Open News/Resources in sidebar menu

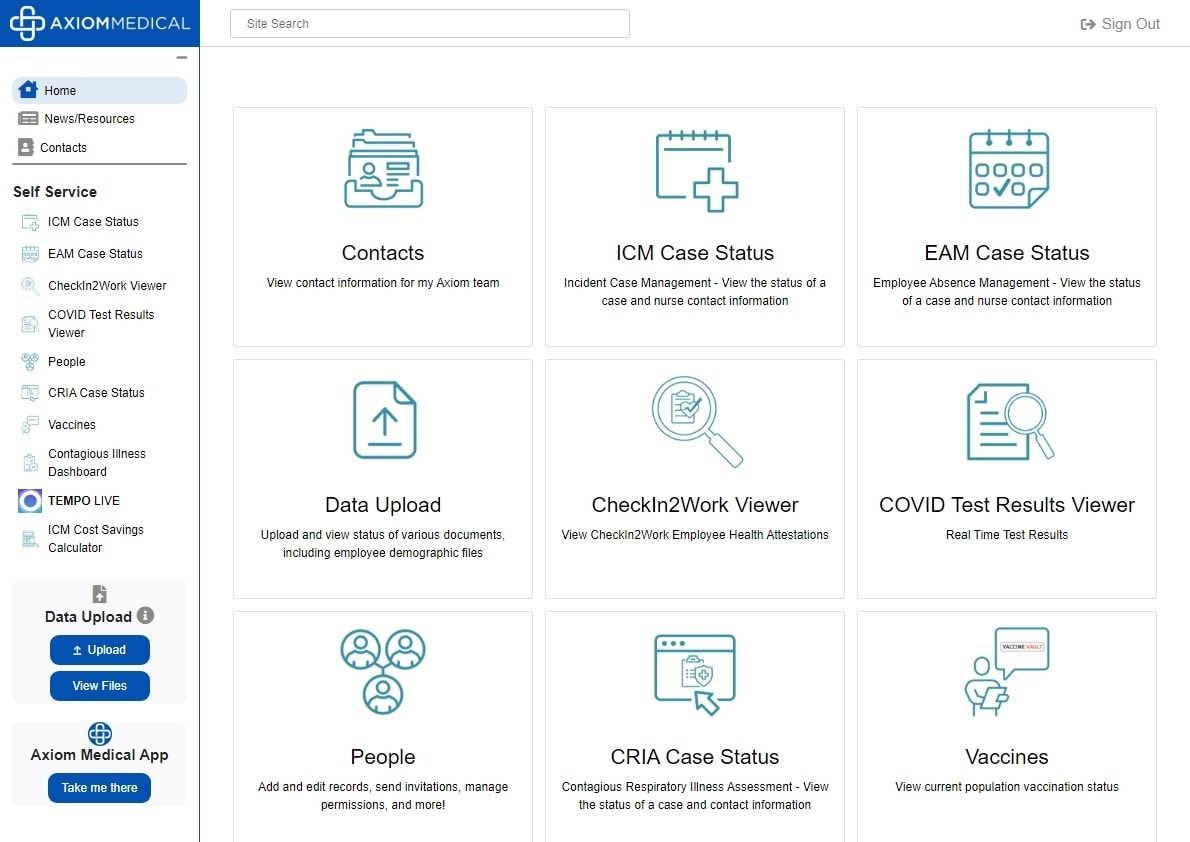point(89,118)
